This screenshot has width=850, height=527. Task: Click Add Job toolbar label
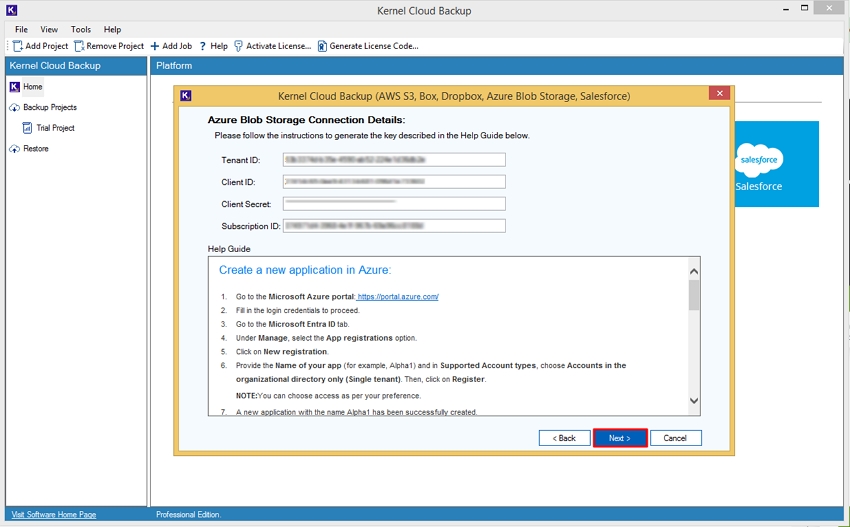click(x=177, y=46)
